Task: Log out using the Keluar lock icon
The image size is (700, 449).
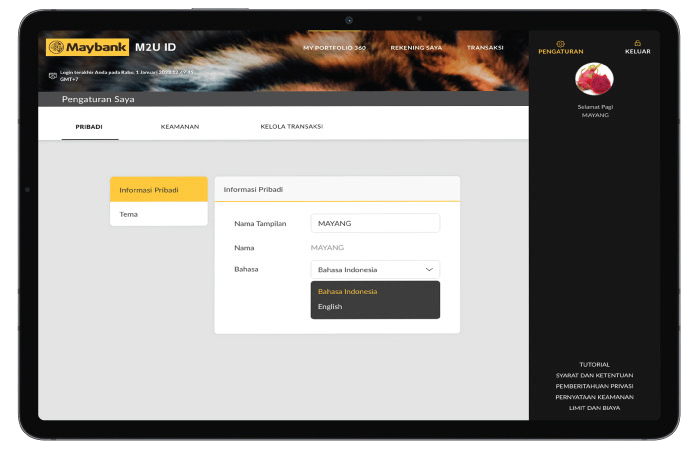Action: click(637, 44)
